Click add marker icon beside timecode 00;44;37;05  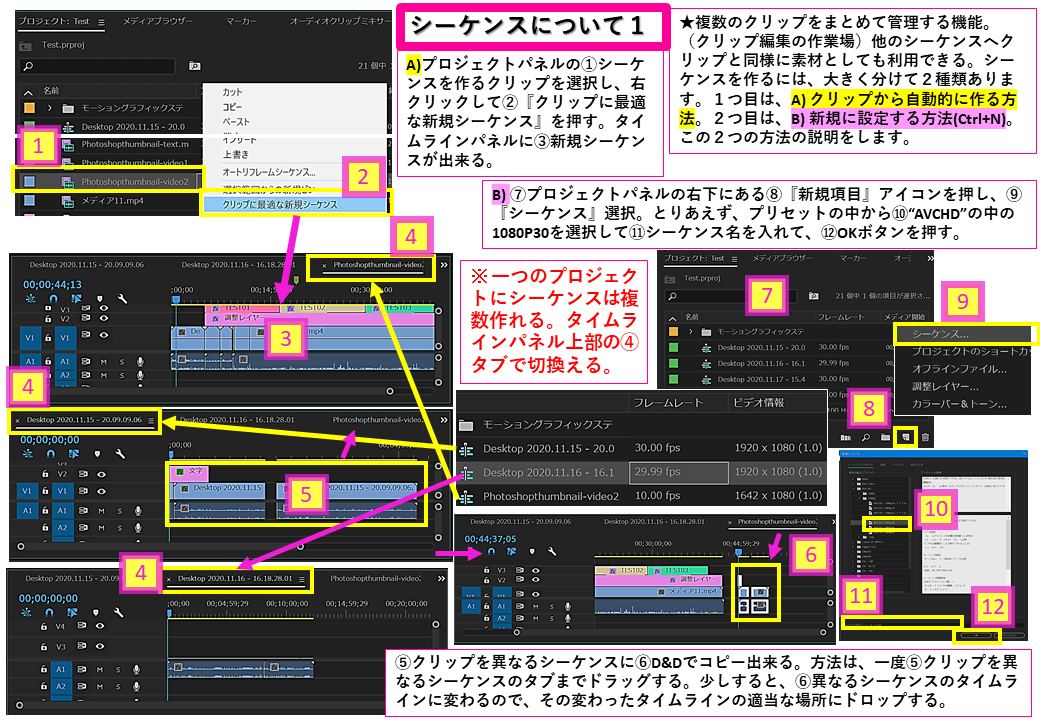(x=532, y=551)
